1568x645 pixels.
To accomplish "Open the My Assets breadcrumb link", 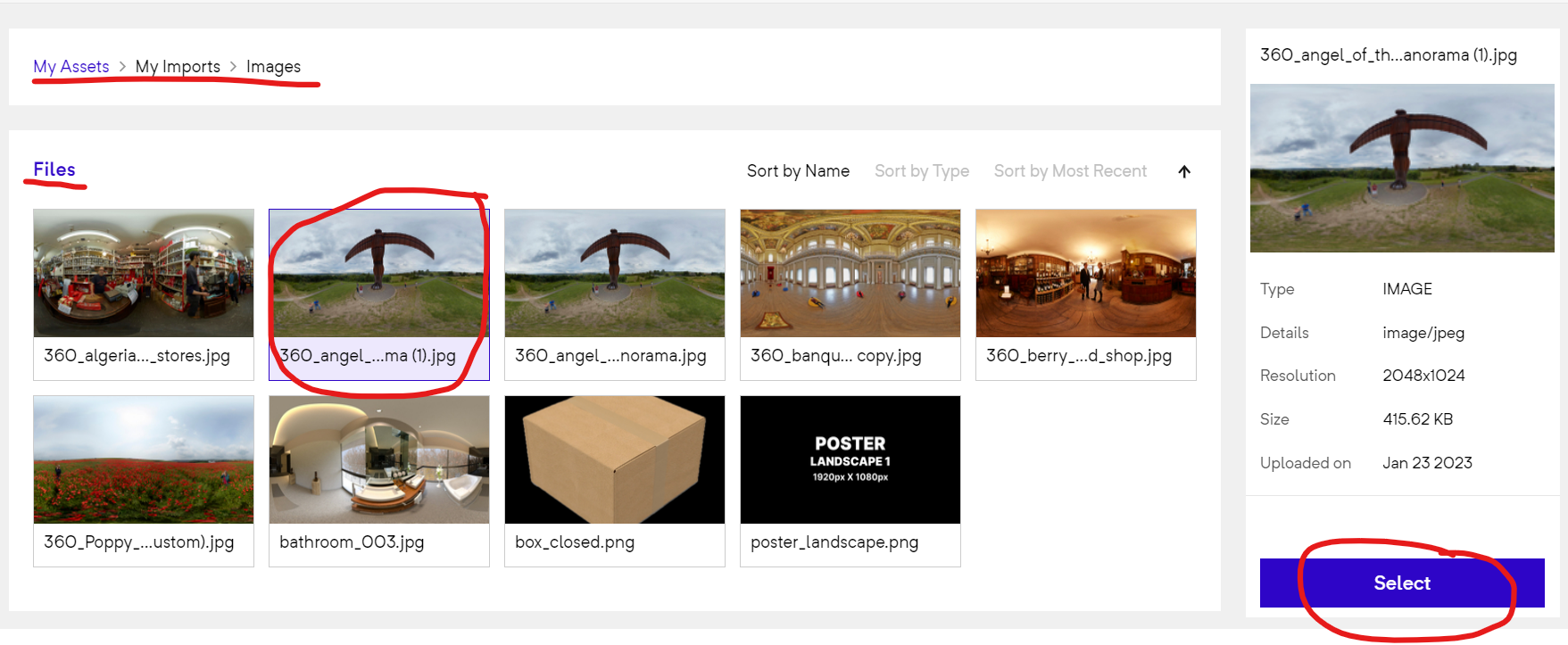I will [71, 67].
